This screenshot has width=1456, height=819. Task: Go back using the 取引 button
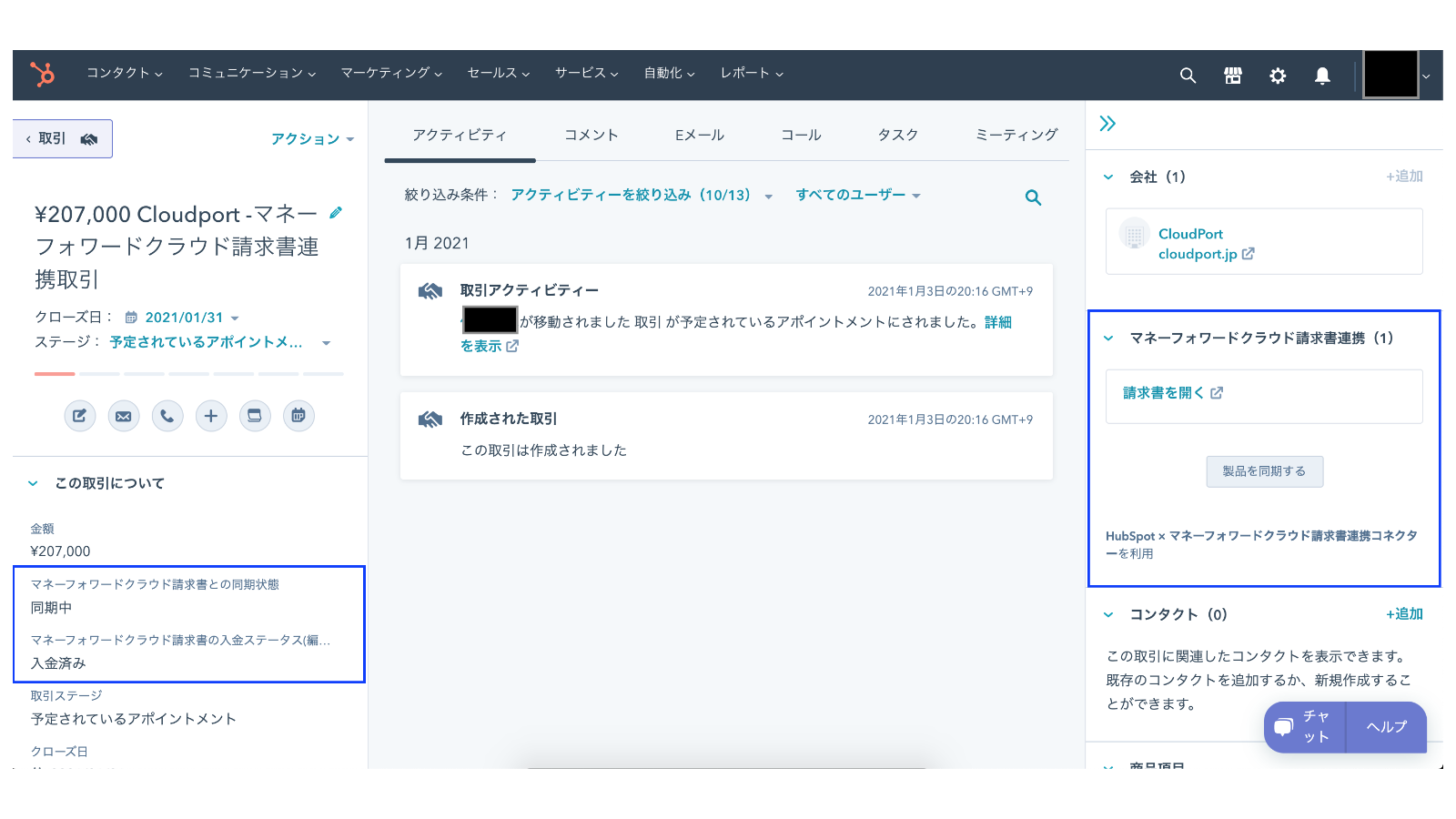(62, 138)
